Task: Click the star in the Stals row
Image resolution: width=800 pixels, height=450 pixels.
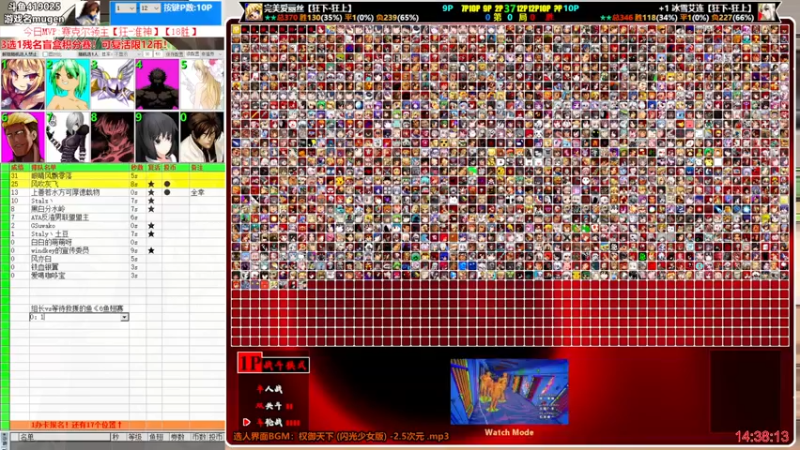Action: (x=151, y=201)
